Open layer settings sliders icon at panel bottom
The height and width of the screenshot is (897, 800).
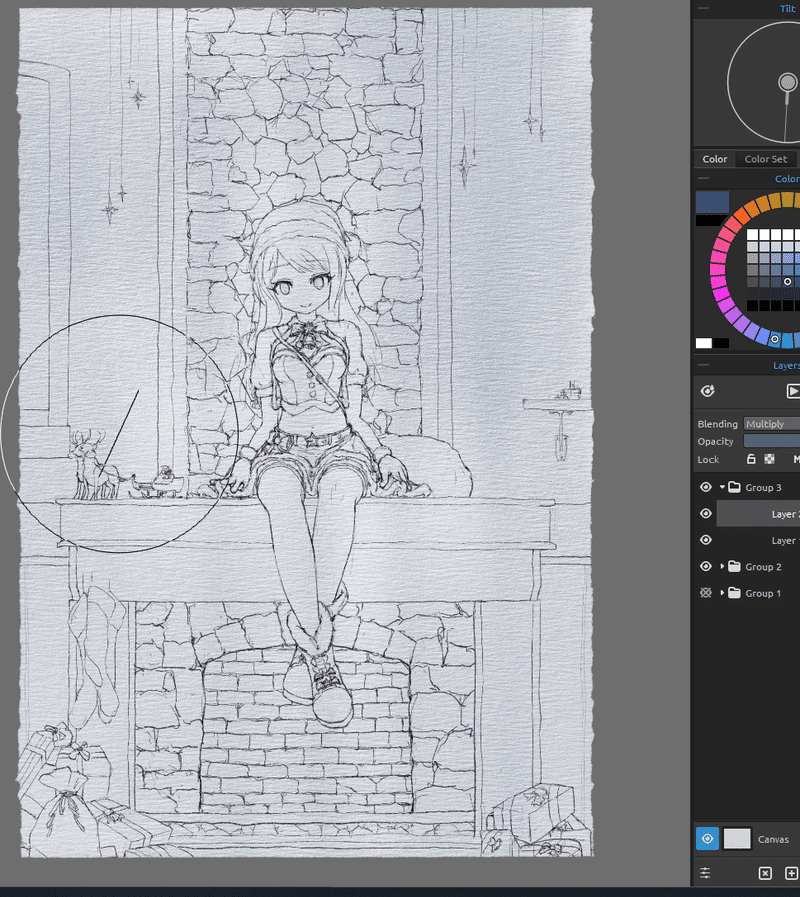(705, 873)
